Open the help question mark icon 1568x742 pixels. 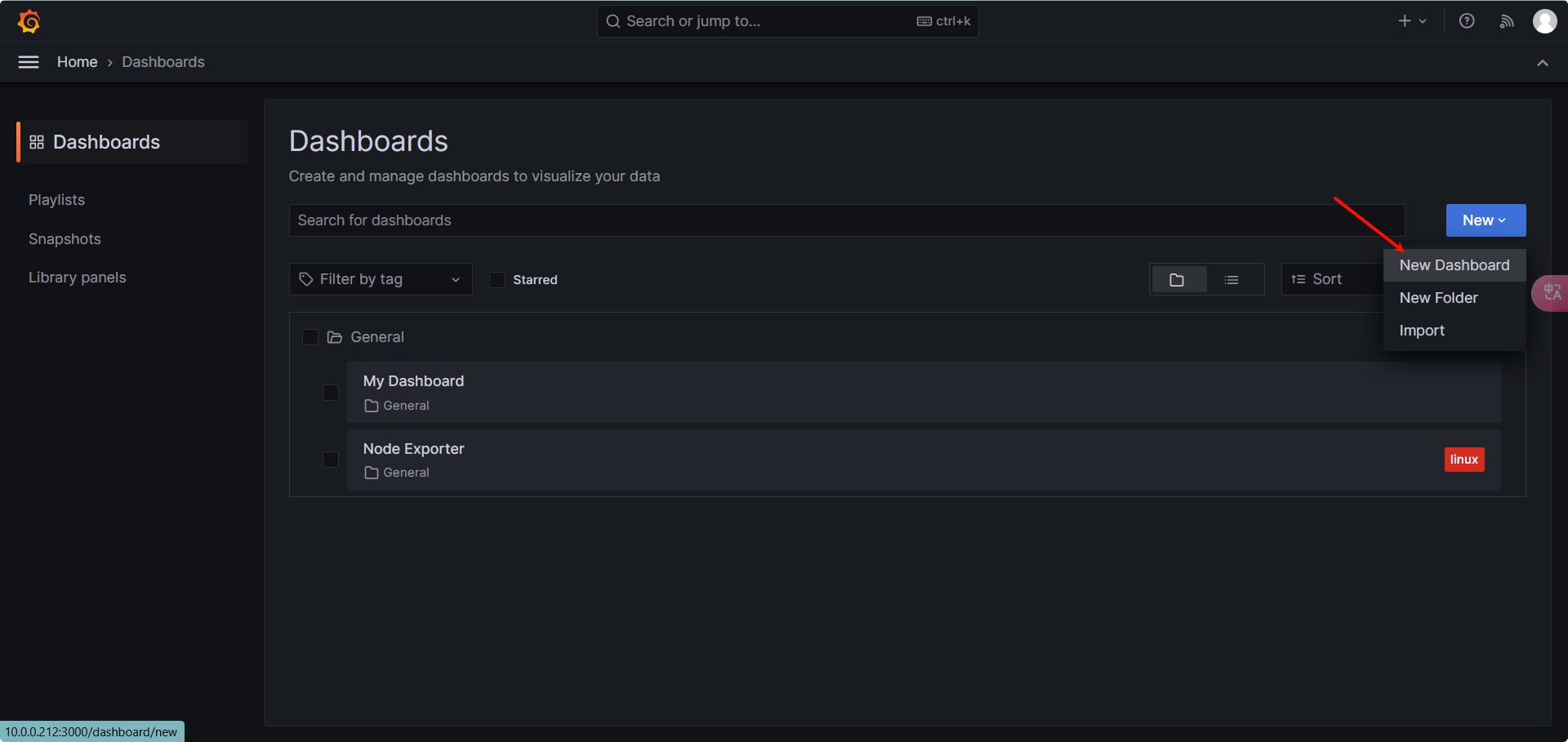1467,21
